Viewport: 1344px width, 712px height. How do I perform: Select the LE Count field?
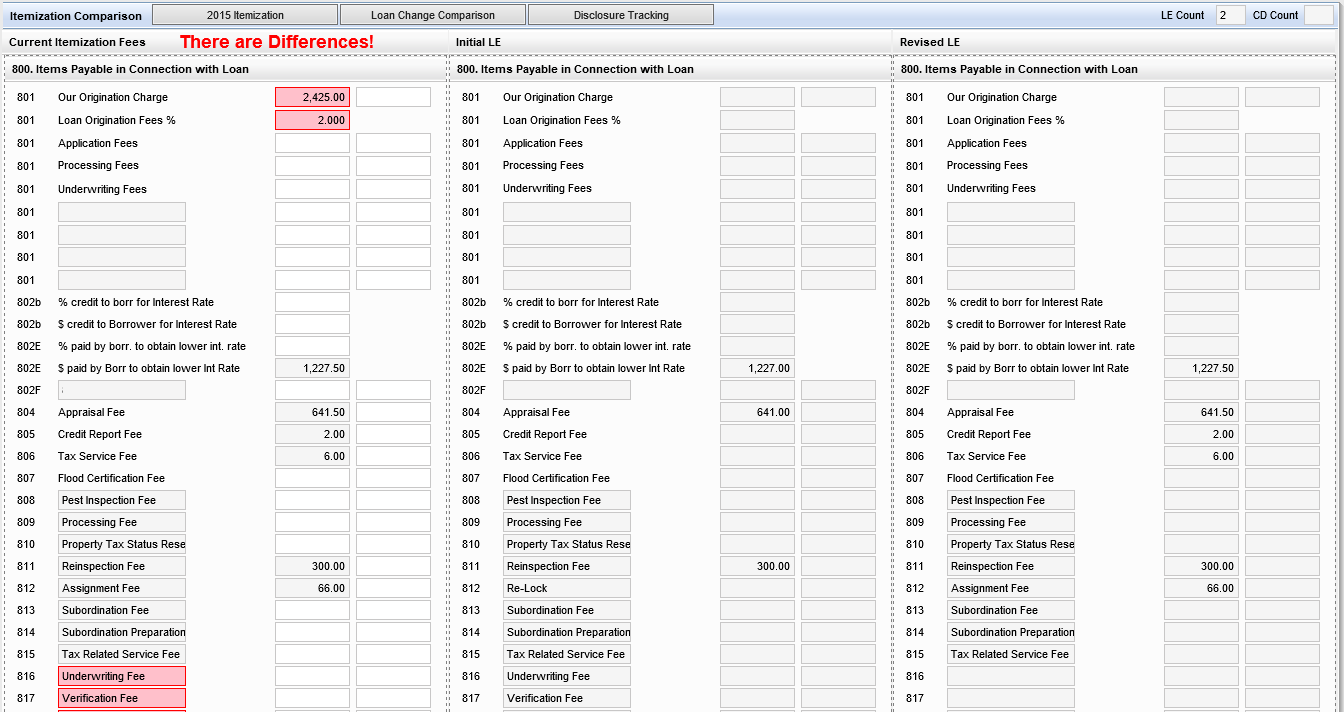[1230, 15]
